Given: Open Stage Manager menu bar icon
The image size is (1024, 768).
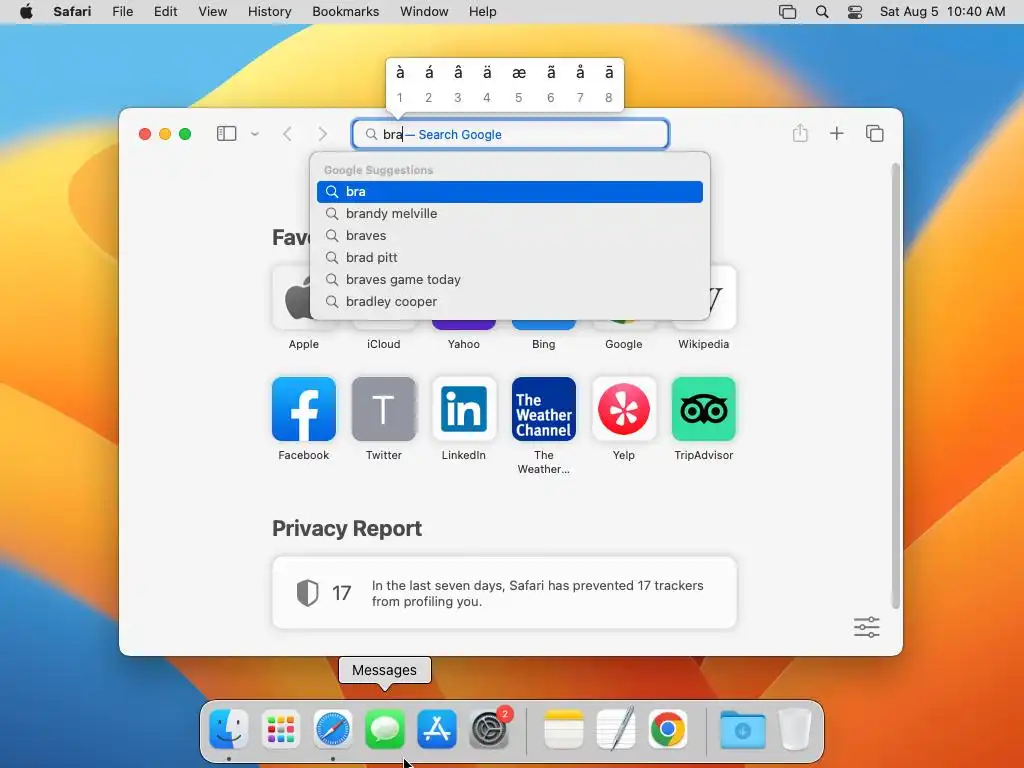Looking at the screenshot, I should click(x=788, y=12).
